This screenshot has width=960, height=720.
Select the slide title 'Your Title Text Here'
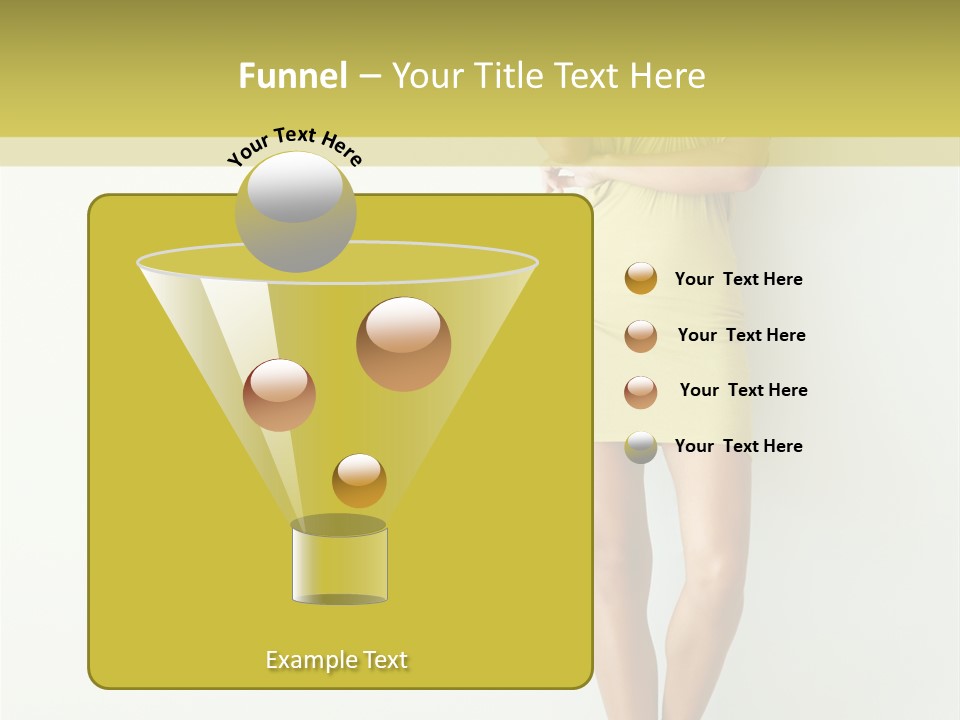point(548,76)
